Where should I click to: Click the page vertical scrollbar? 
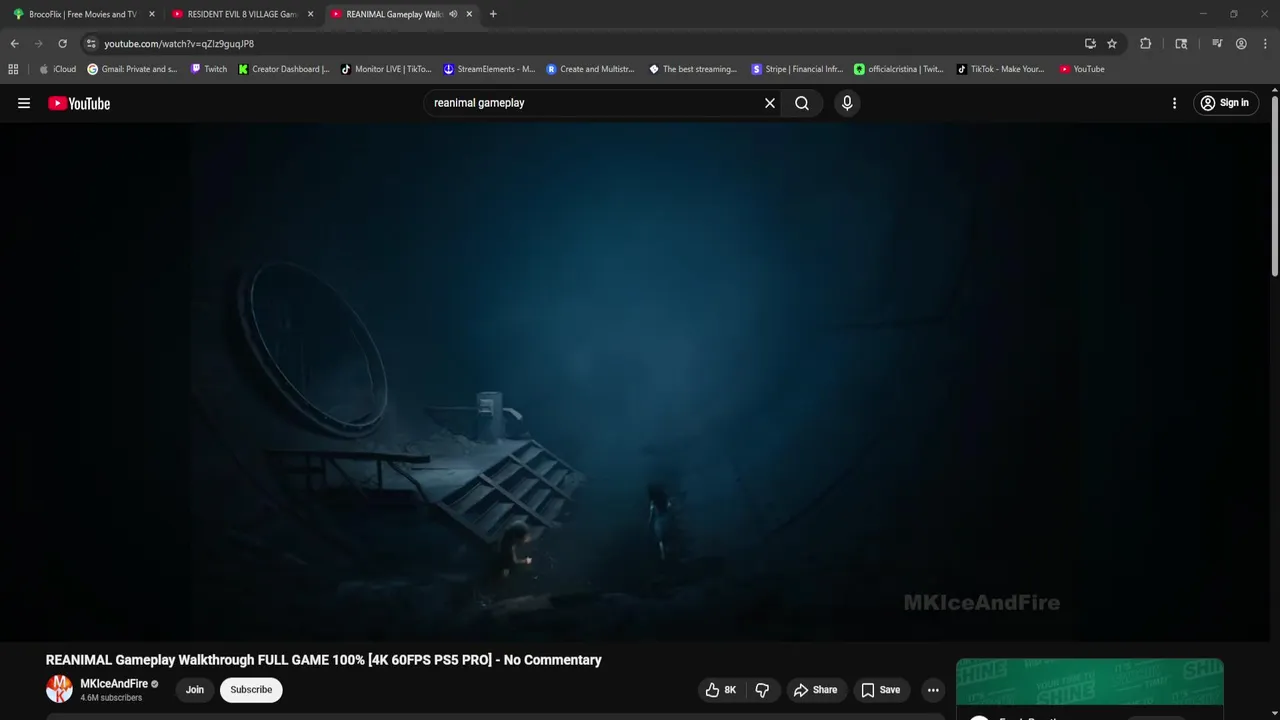pyautogui.click(x=1275, y=185)
